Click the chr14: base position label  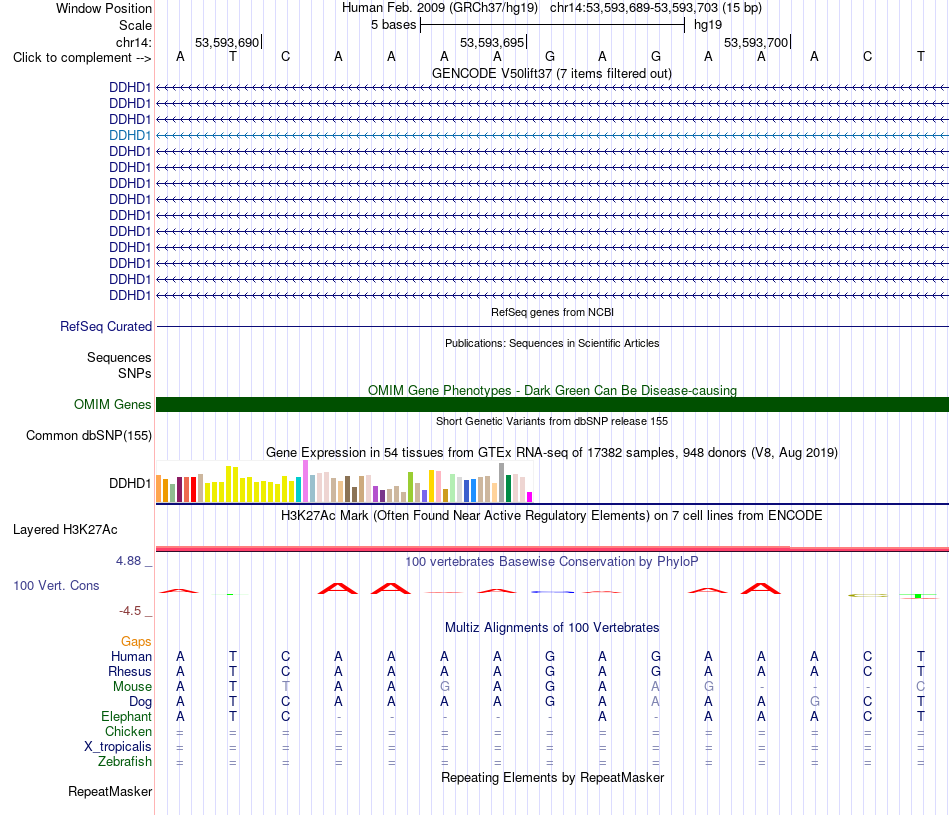[133, 42]
